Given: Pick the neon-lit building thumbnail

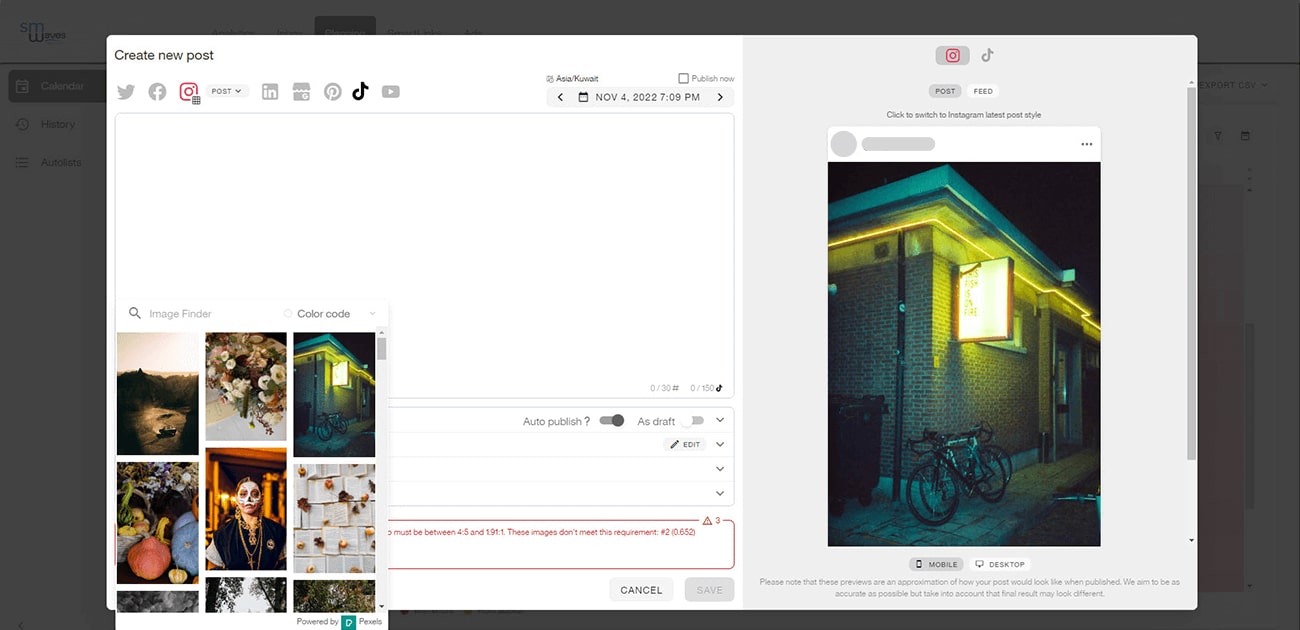Looking at the screenshot, I should 334,394.
